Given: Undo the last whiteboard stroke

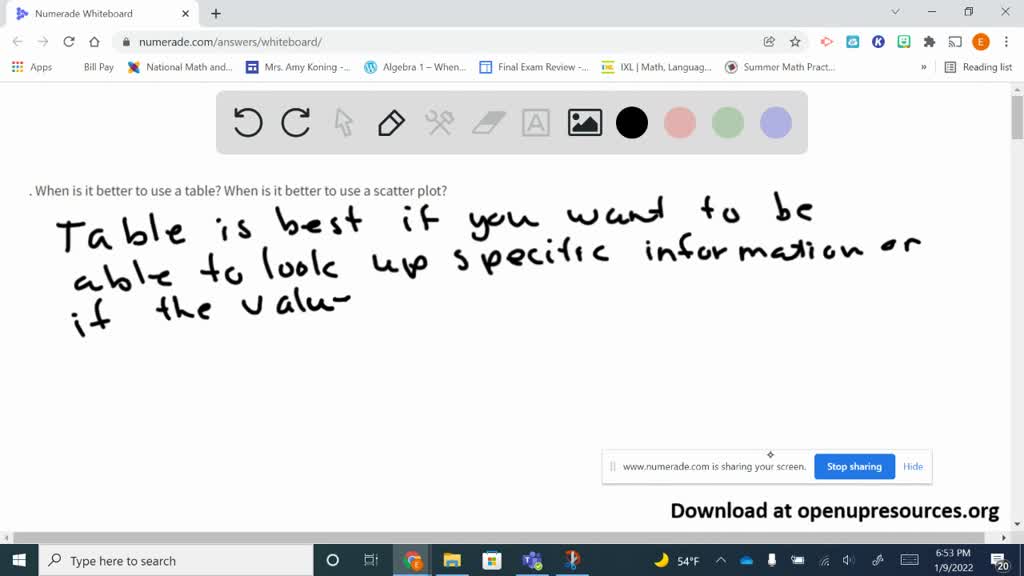Looking at the screenshot, I should (247, 123).
